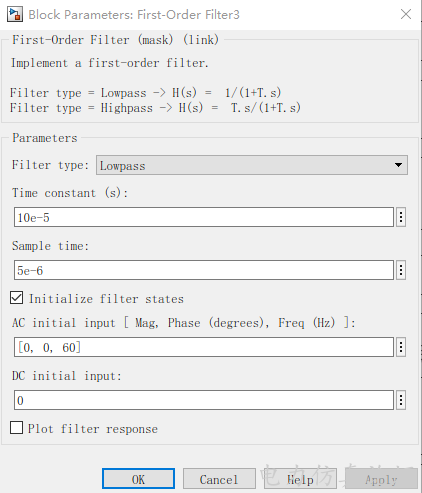This screenshot has height=493, width=422.
Task: Click the DC initial input field
Action: point(204,400)
